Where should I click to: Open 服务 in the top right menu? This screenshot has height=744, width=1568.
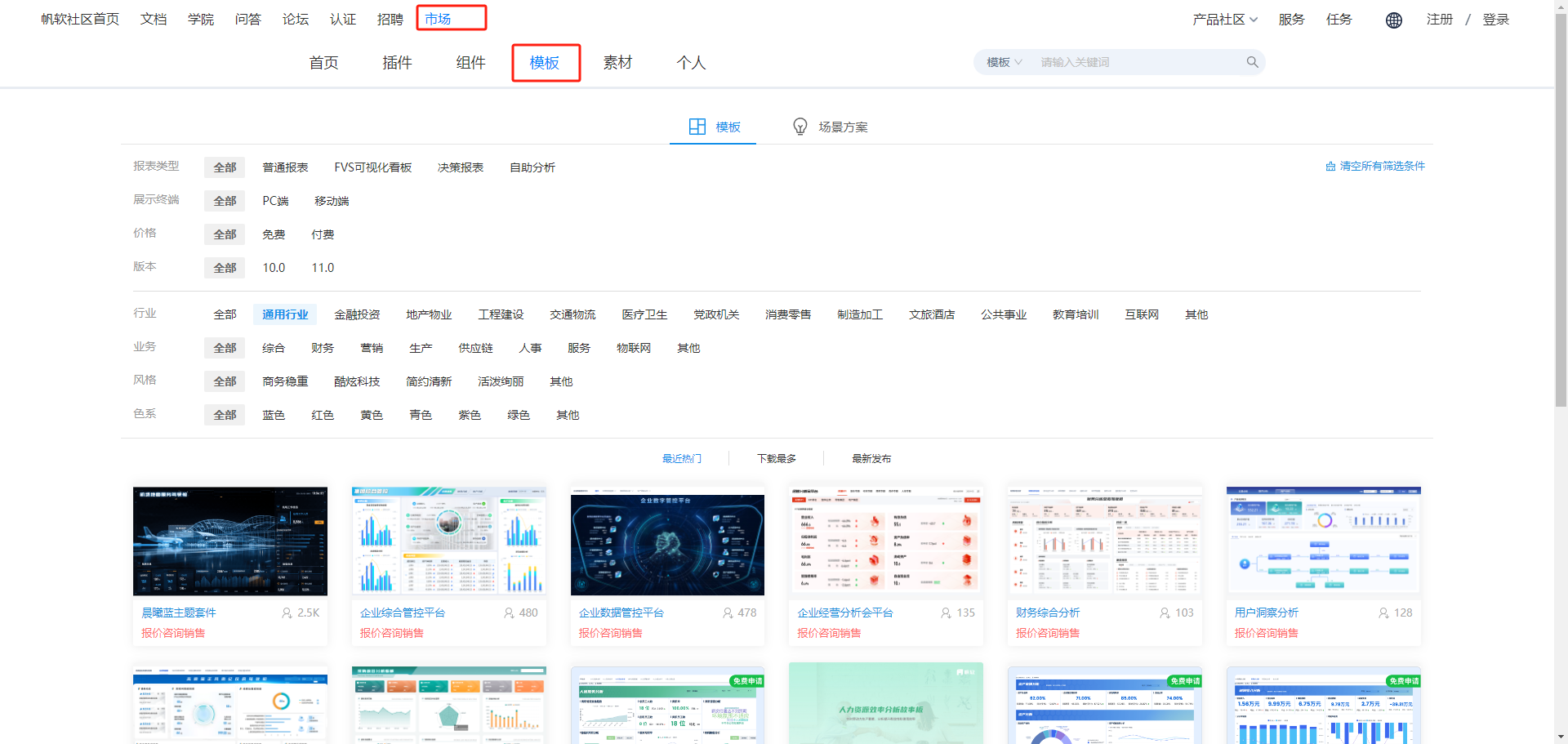tap(1292, 20)
